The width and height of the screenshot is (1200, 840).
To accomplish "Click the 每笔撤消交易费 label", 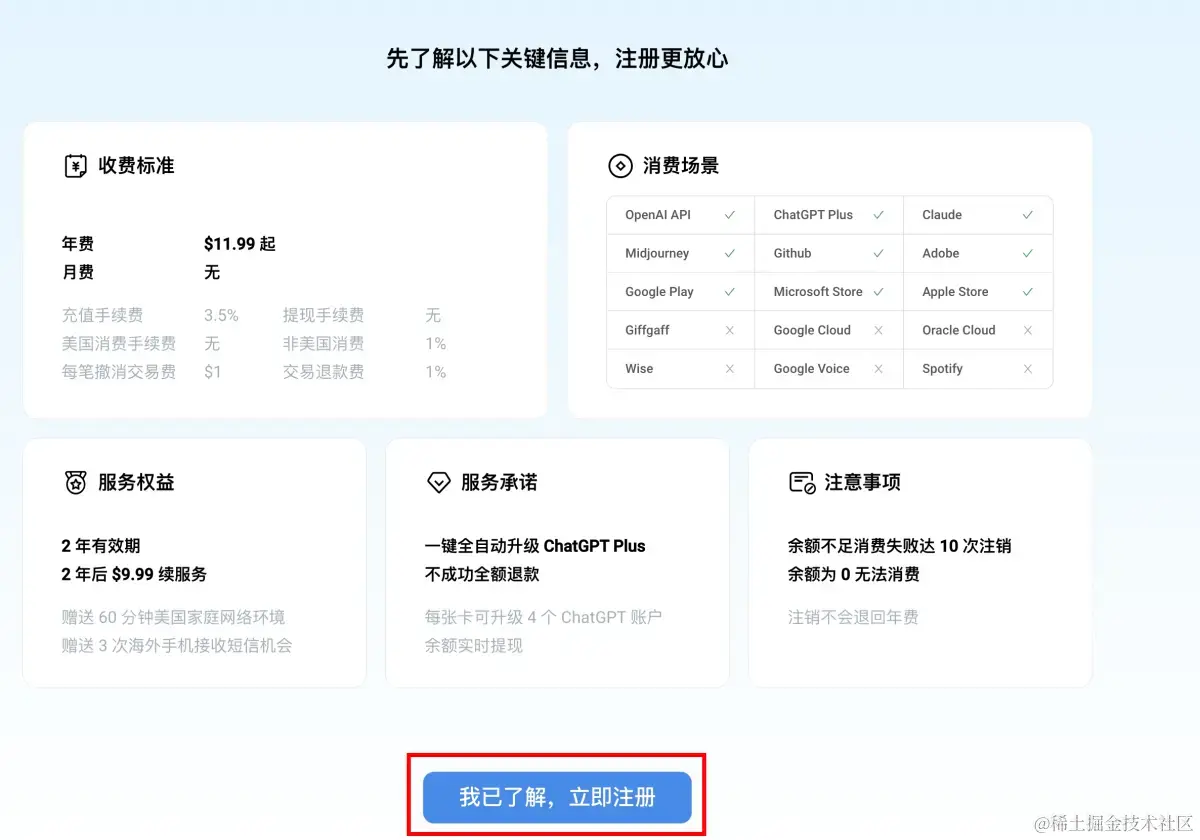I will tap(119, 372).
